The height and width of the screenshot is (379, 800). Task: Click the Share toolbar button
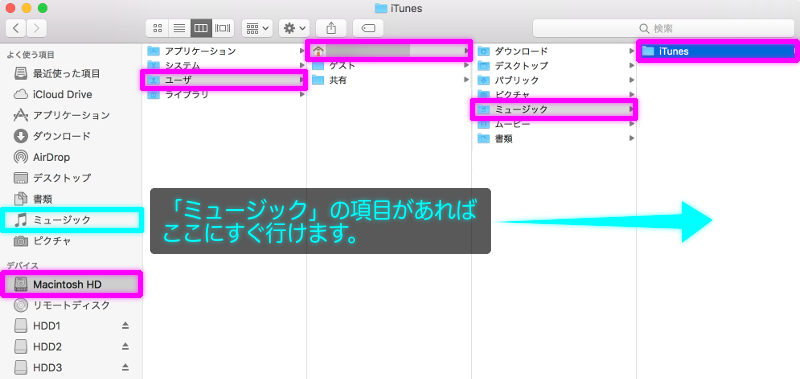[331, 28]
